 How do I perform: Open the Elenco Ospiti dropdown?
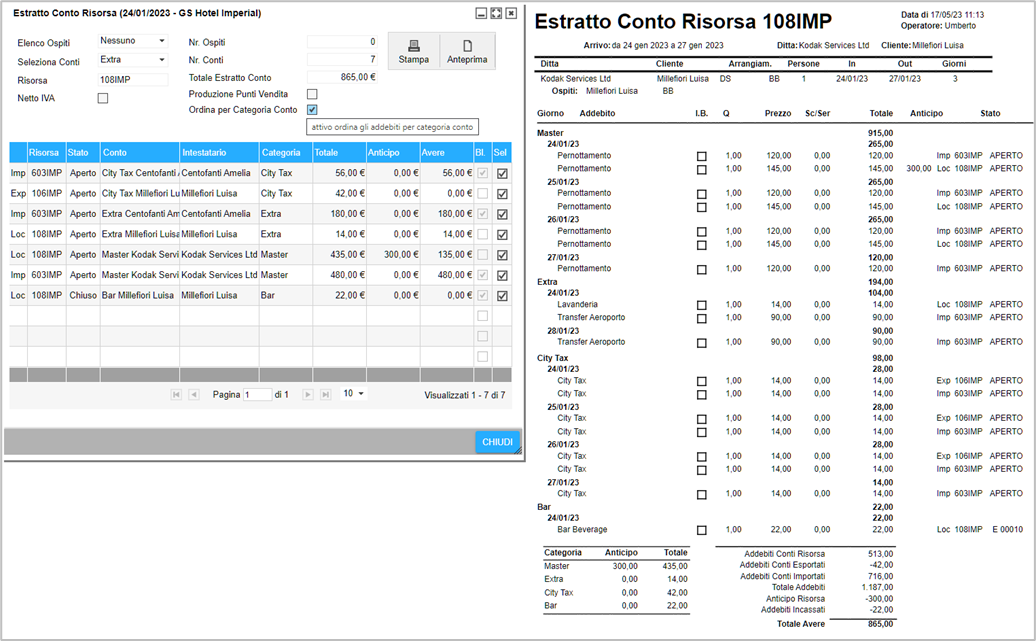(x=132, y=41)
